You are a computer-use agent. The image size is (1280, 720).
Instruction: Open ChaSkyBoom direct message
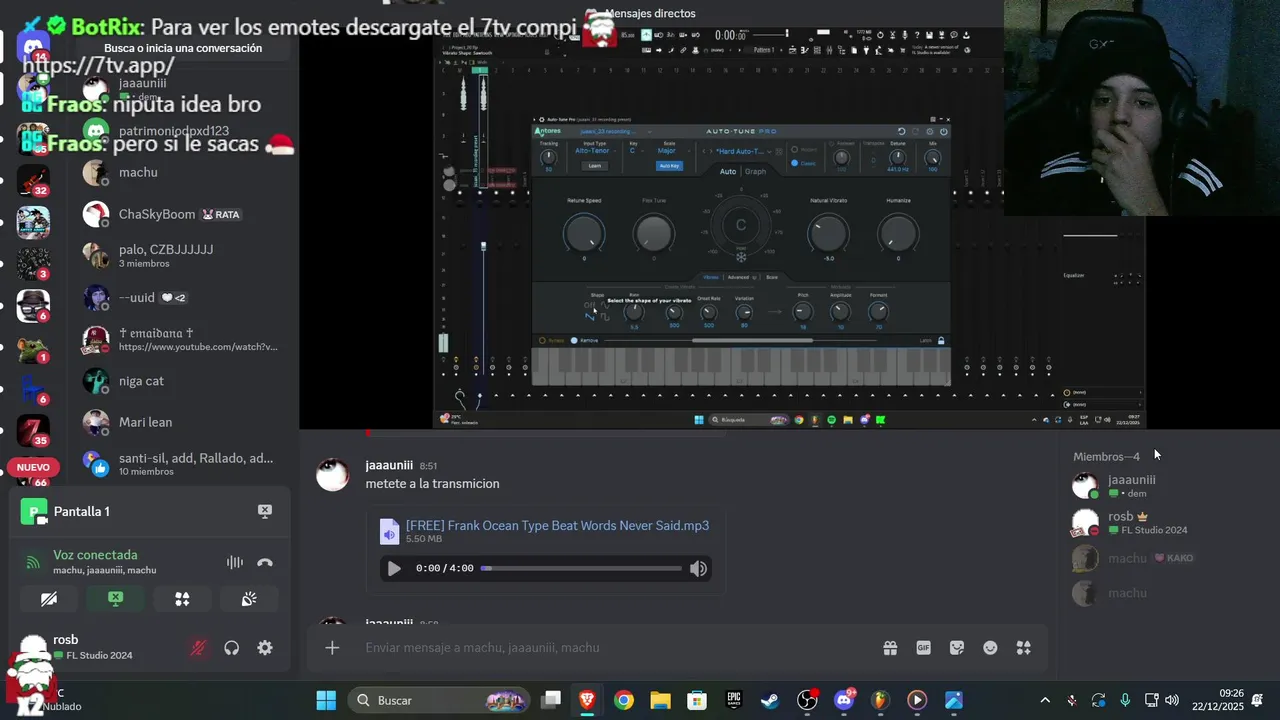(180, 214)
